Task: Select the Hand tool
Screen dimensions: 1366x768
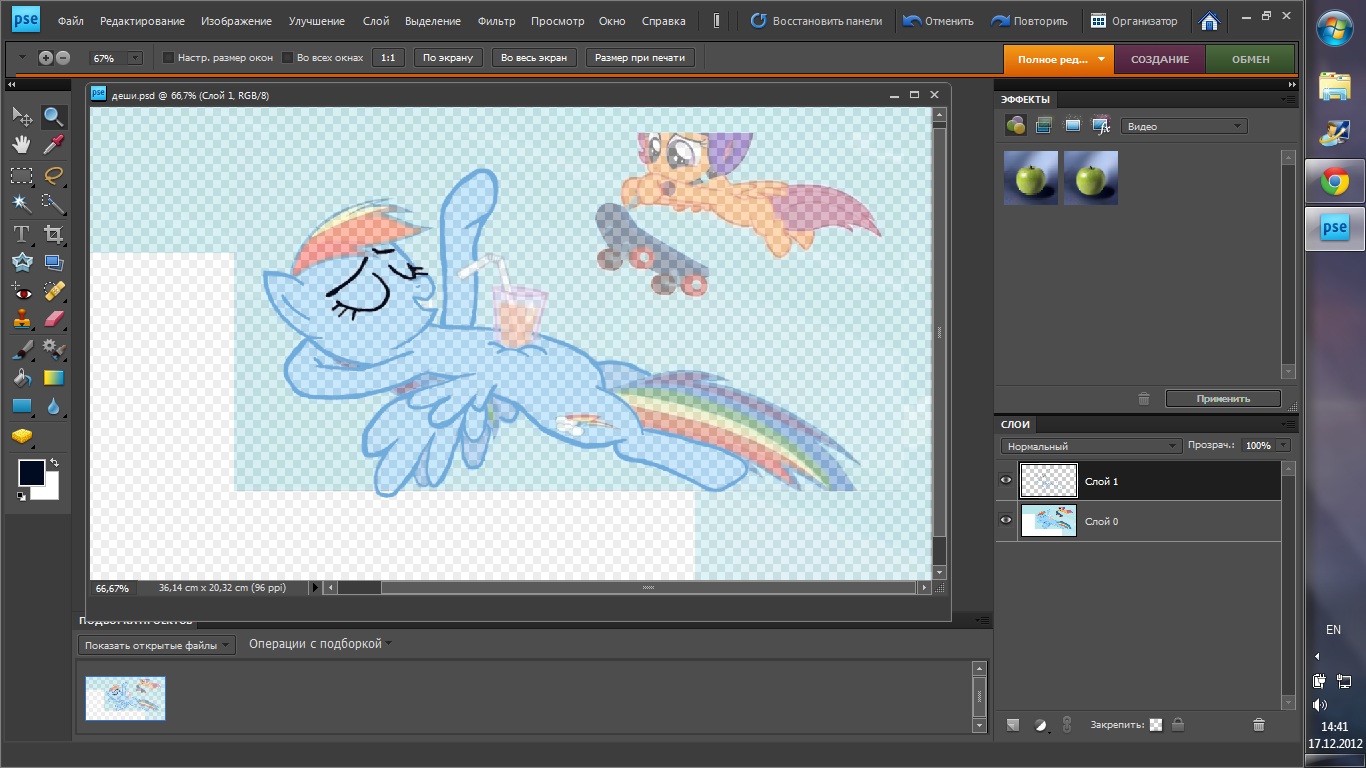Action: pos(21,145)
